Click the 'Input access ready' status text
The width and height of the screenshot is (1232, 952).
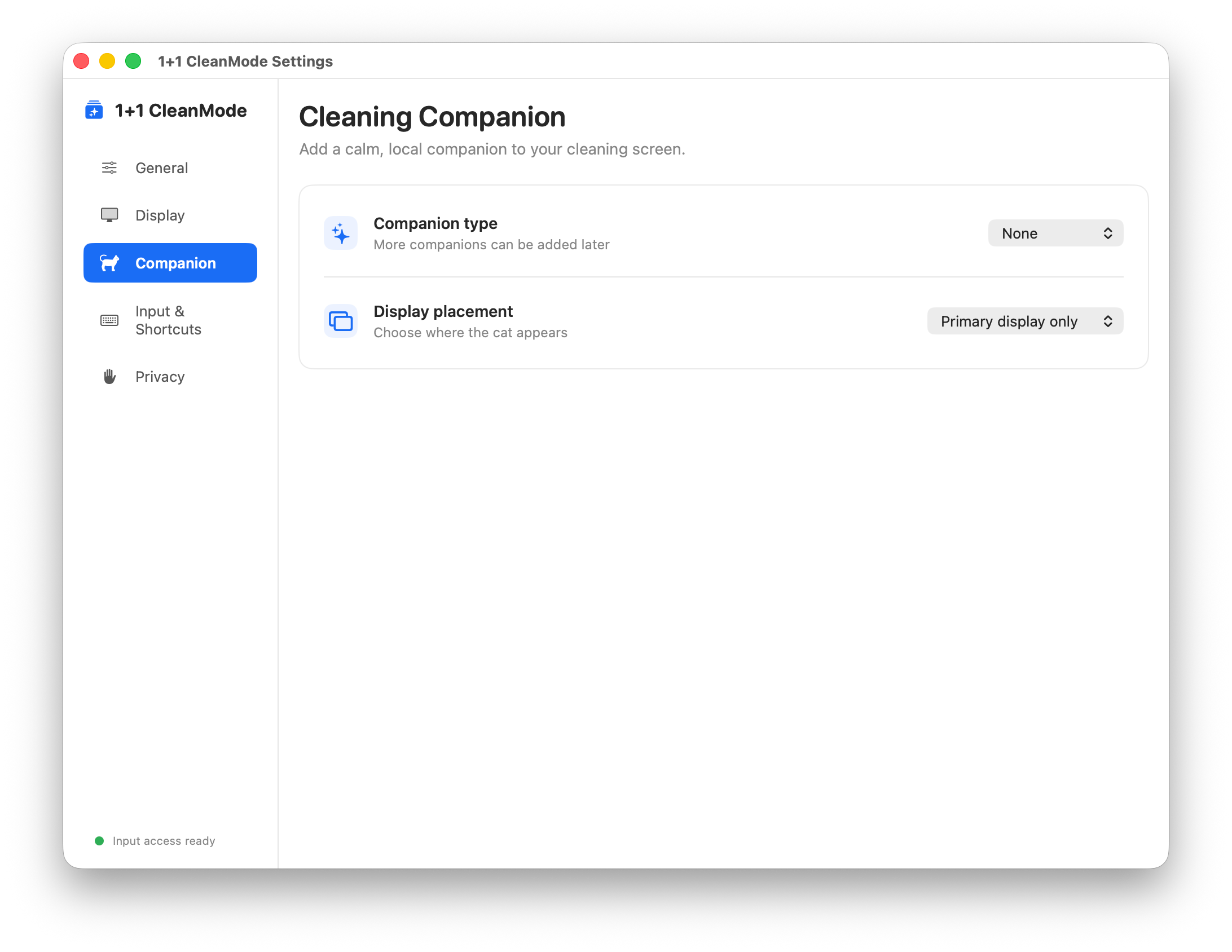(x=164, y=841)
